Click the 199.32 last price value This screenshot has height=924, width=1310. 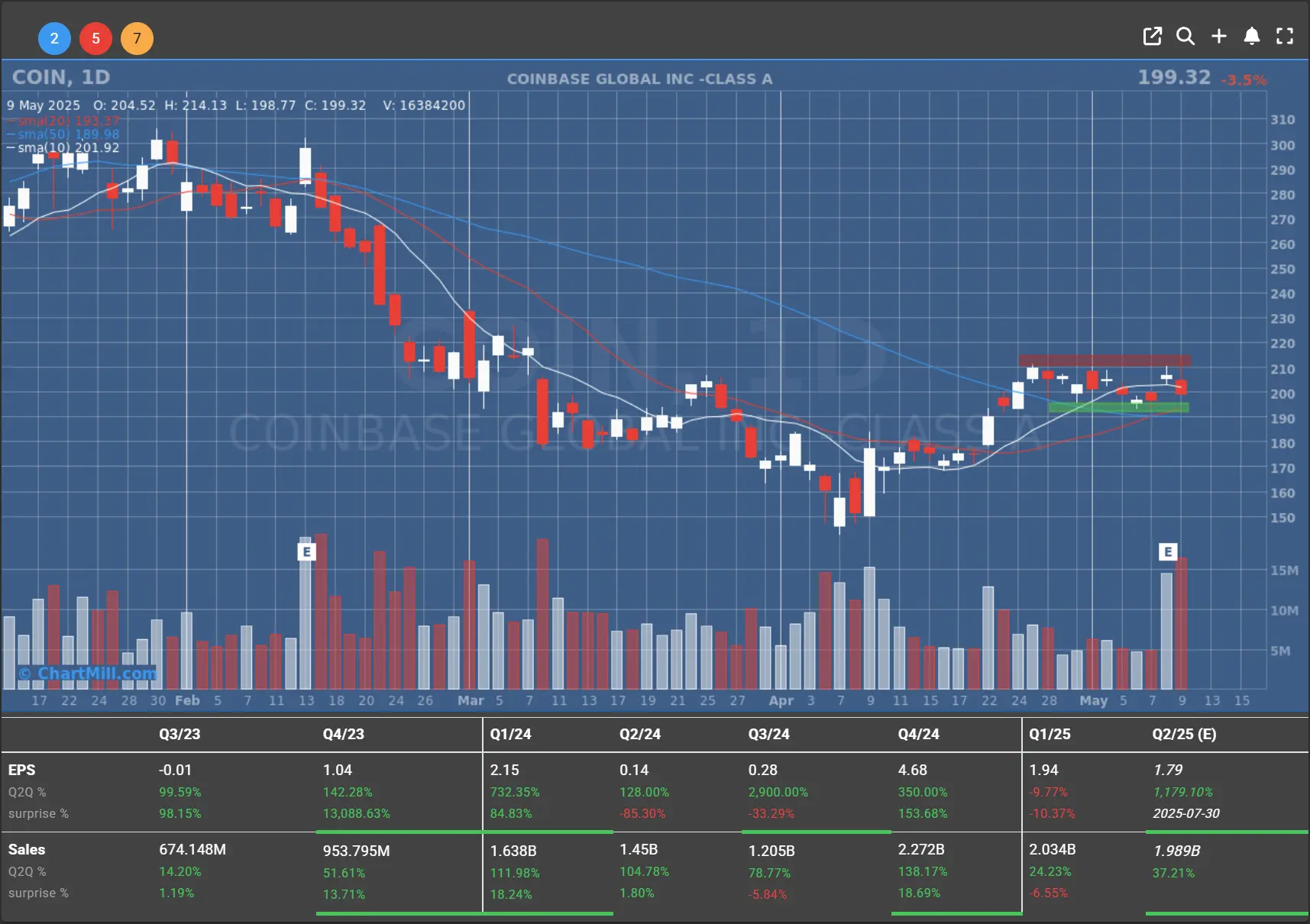pyautogui.click(x=1174, y=77)
